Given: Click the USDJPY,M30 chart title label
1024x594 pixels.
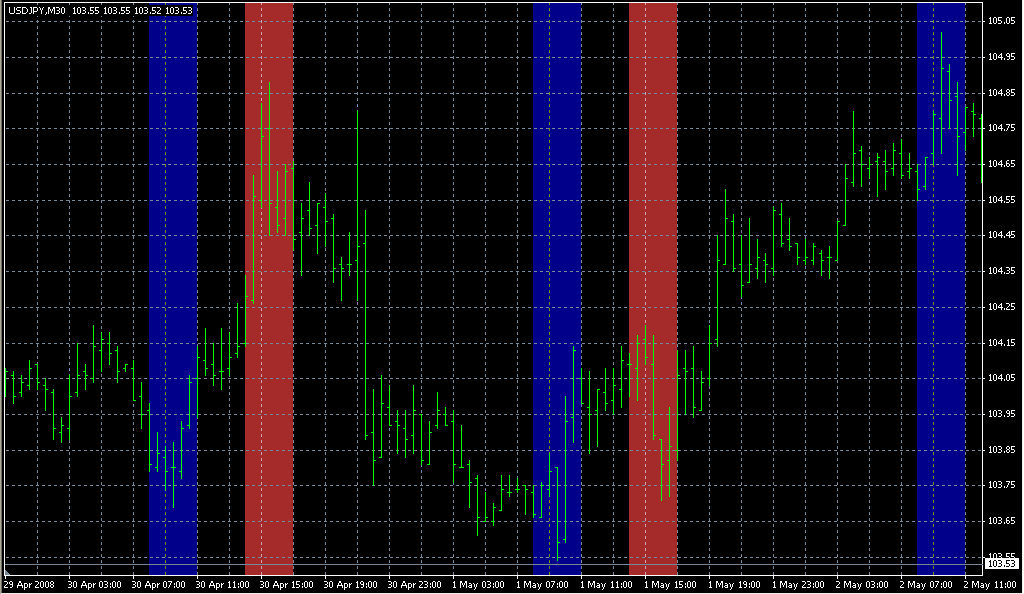Looking at the screenshot, I should [x=36, y=10].
